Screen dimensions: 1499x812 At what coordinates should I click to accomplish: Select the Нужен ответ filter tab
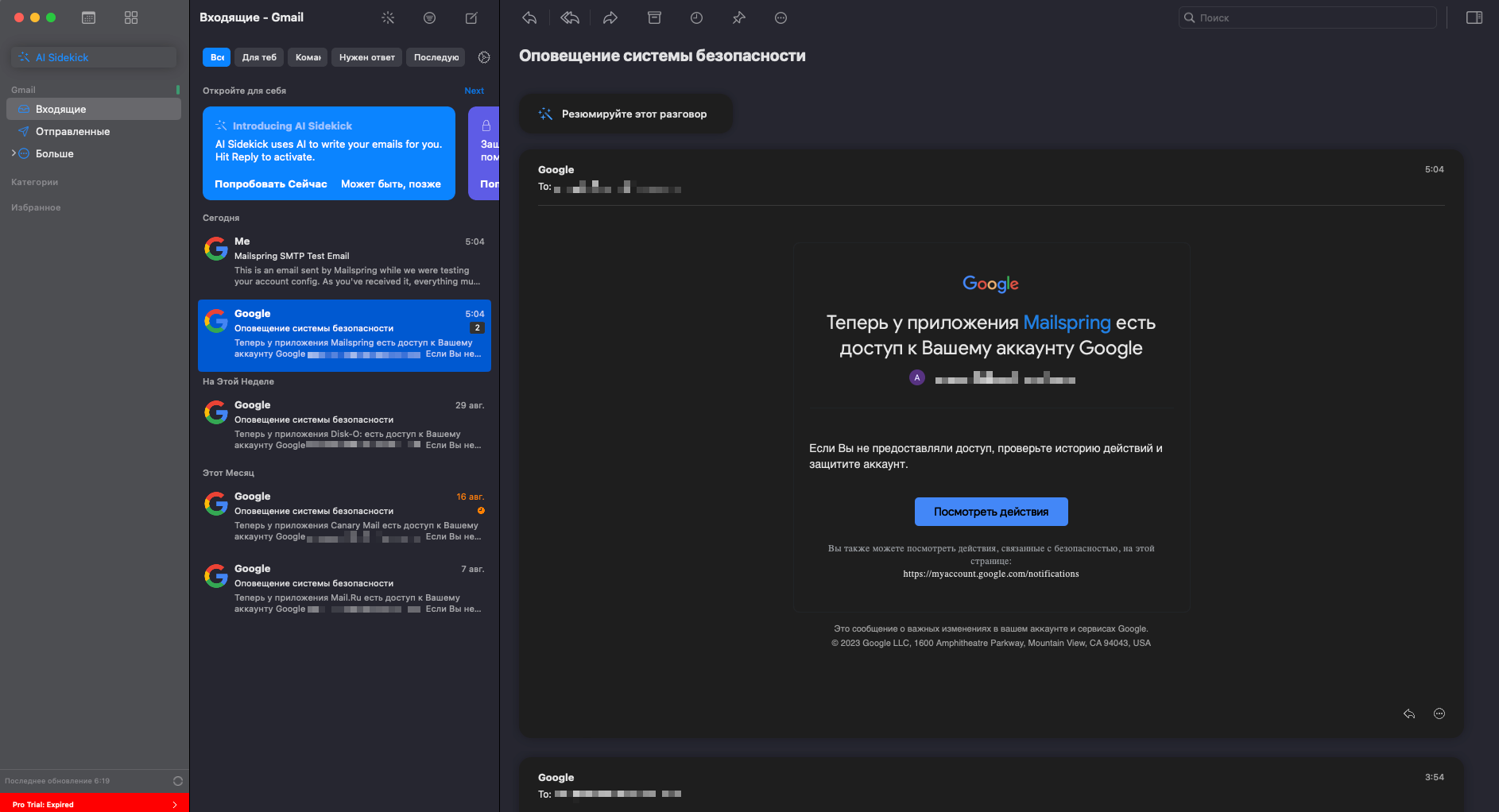[367, 57]
